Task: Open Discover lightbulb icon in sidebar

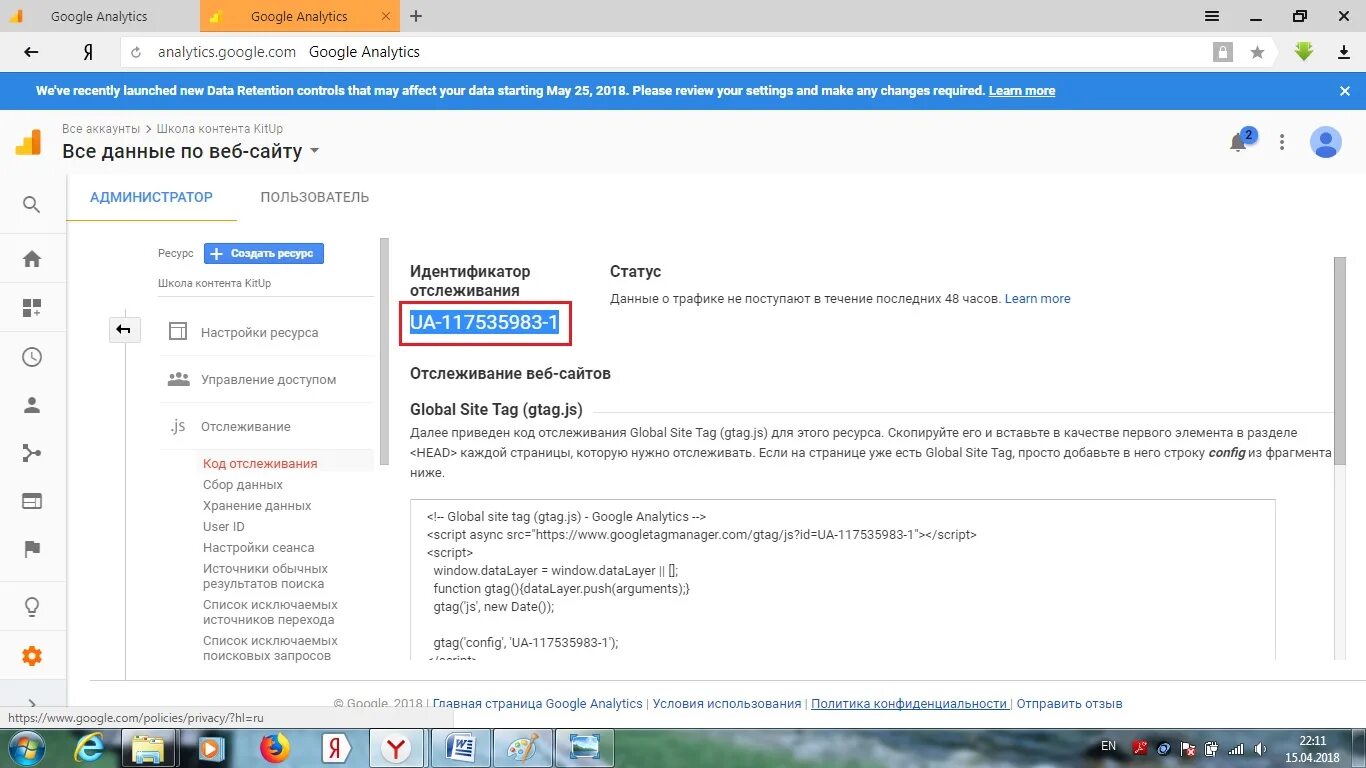Action: click(x=32, y=606)
